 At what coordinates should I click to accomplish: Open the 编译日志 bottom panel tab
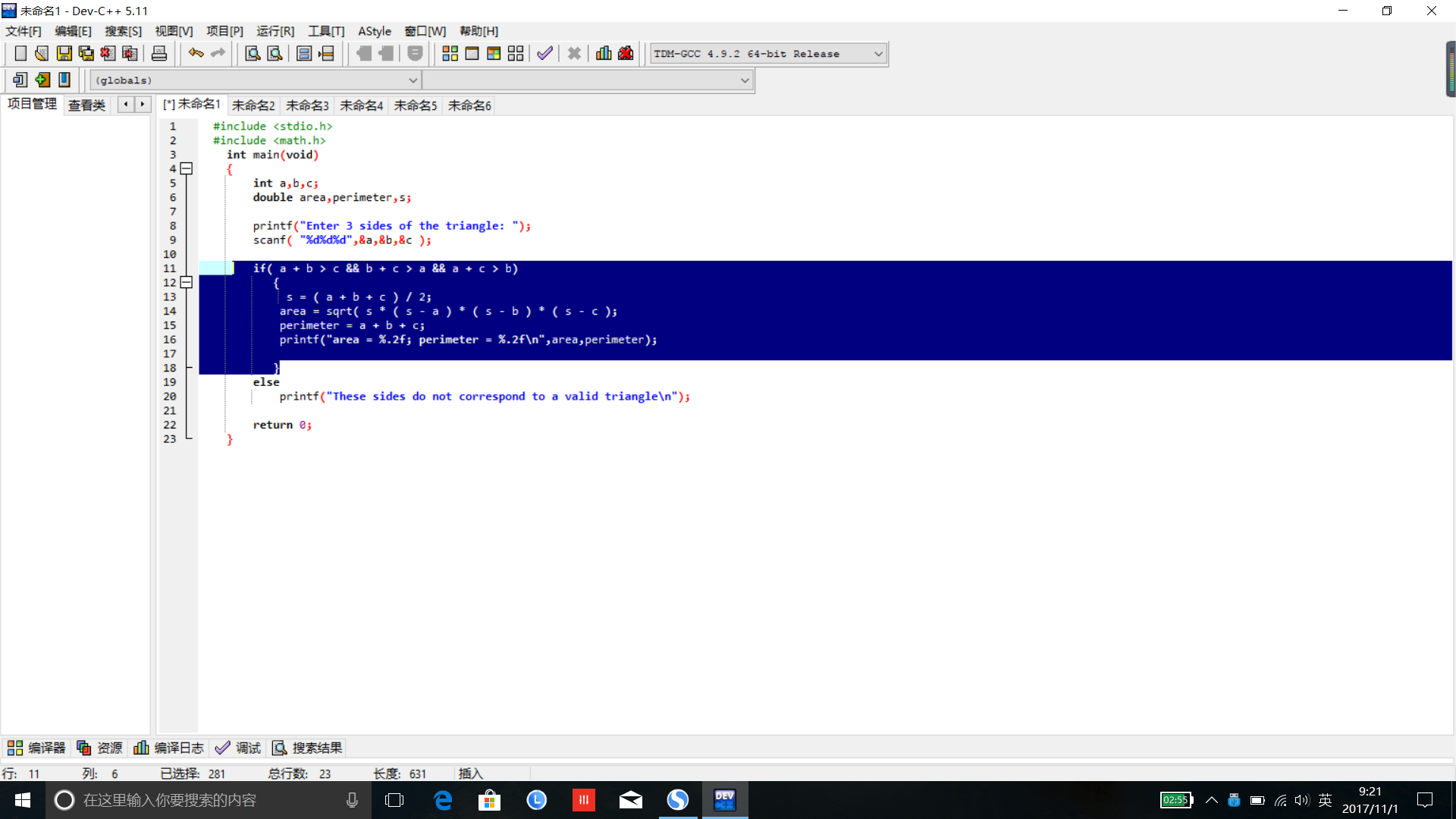(x=168, y=748)
